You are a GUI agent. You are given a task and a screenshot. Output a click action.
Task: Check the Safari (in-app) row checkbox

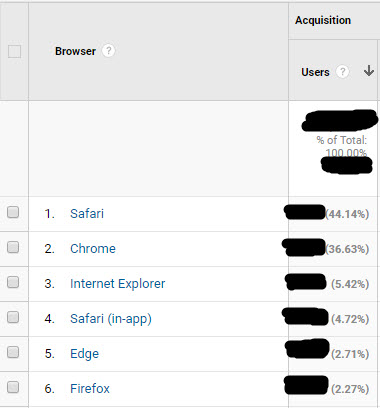click(x=13, y=317)
